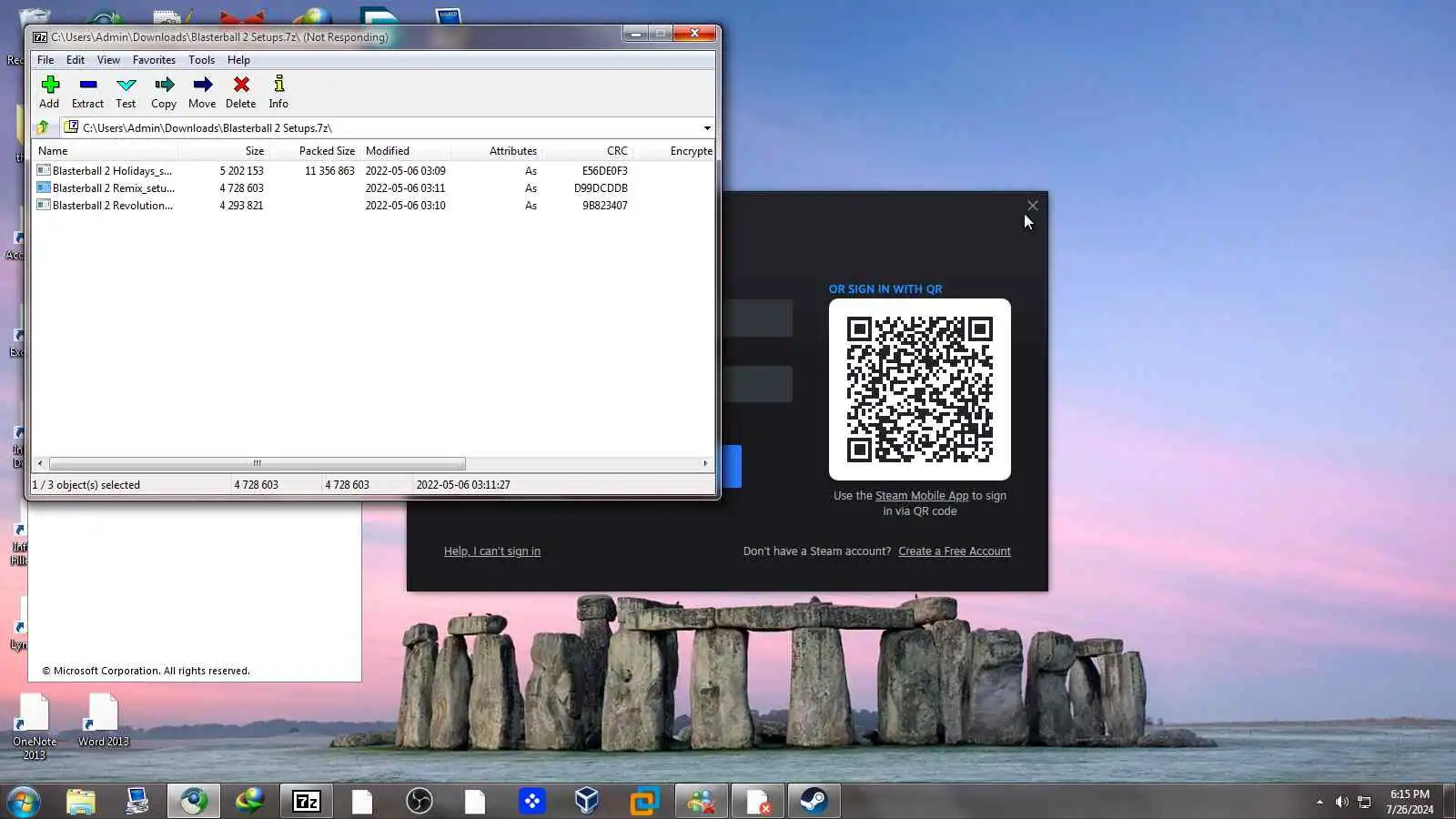The width and height of the screenshot is (1456, 819).
Task: Run the Test archive tool
Action: 126,92
